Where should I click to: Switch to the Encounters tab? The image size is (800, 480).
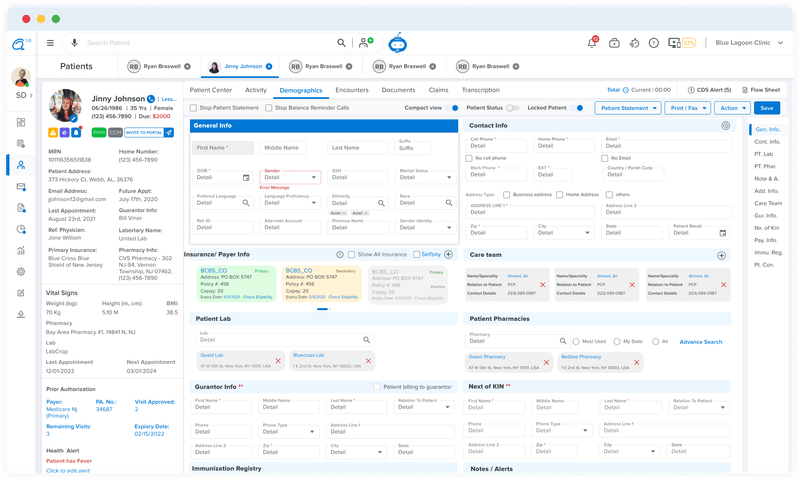pos(354,90)
